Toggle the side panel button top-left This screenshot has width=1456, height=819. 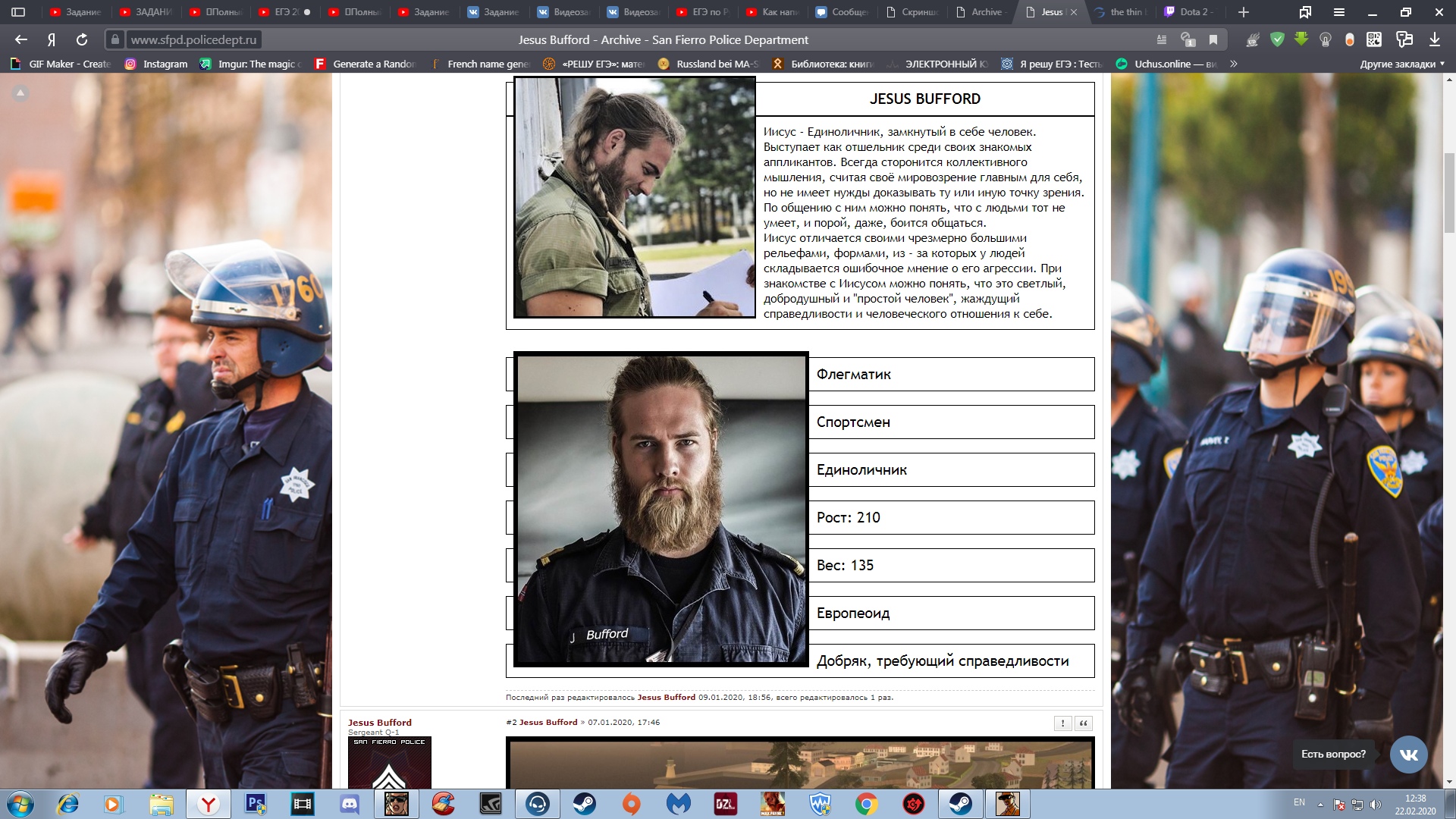point(18,12)
